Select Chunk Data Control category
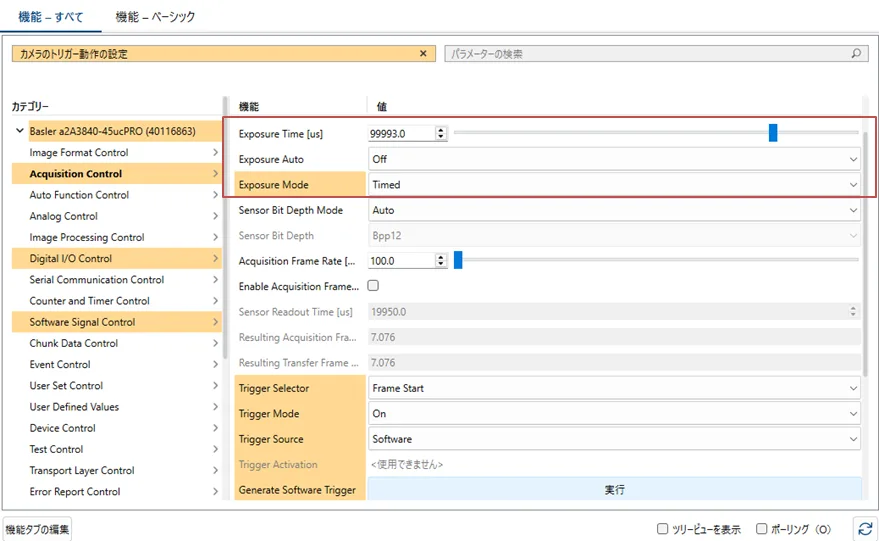 (x=117, y=343)
